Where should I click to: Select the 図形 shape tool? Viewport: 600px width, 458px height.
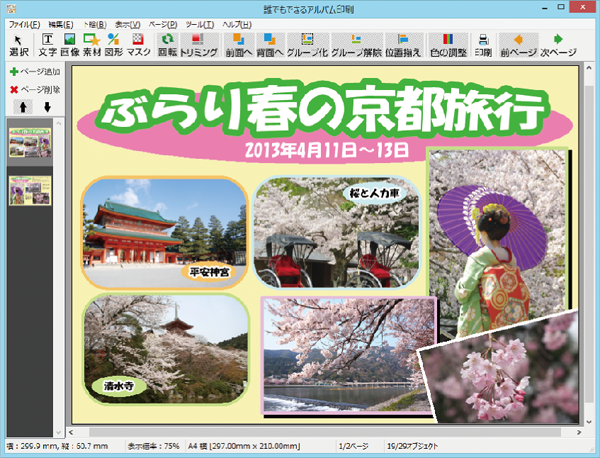click(114, 44)
